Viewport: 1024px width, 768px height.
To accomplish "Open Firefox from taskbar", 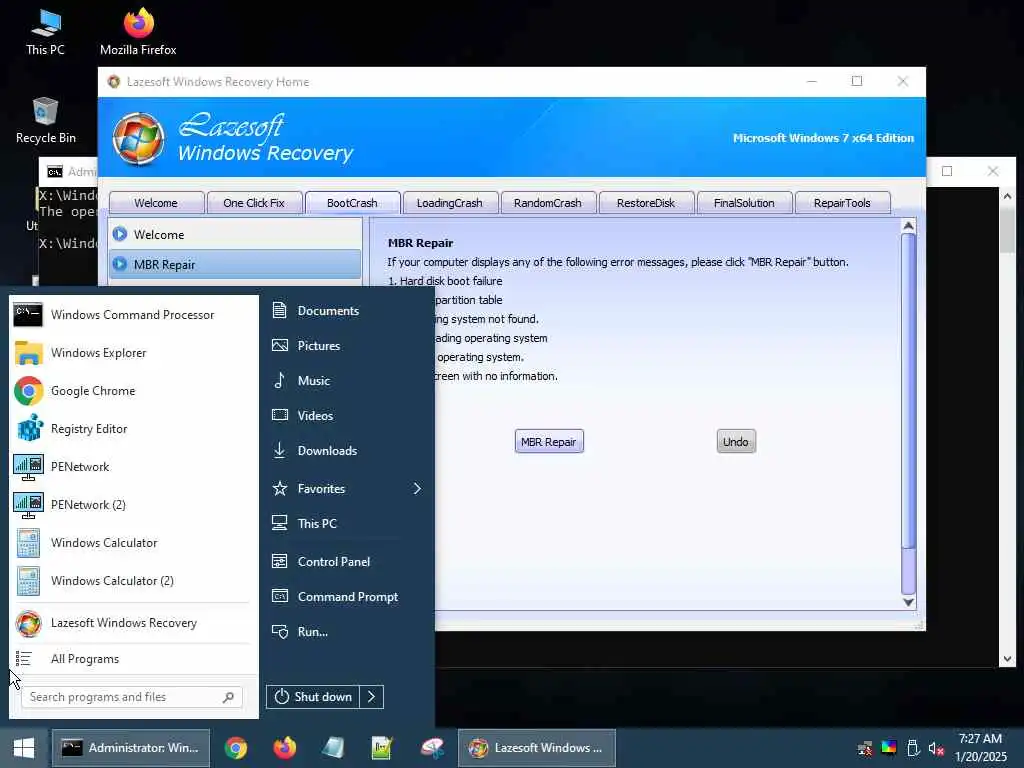I will [285, 748].
